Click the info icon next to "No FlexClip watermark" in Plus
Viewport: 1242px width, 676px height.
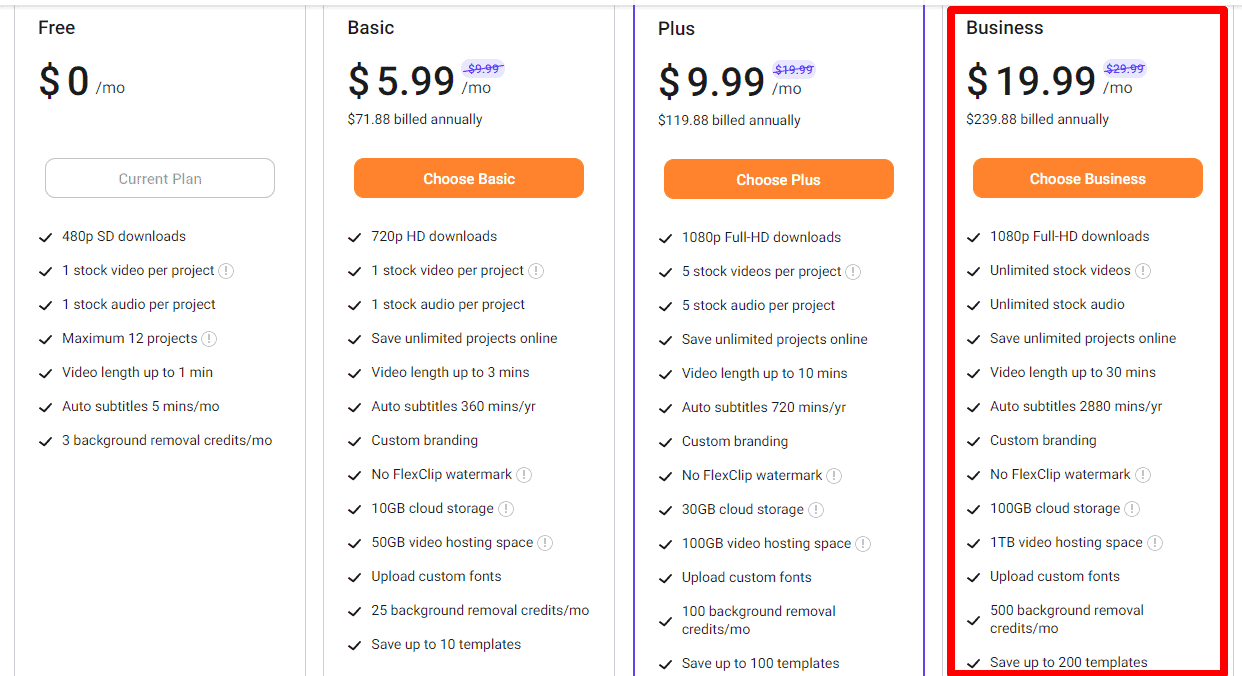coord(835,474)
